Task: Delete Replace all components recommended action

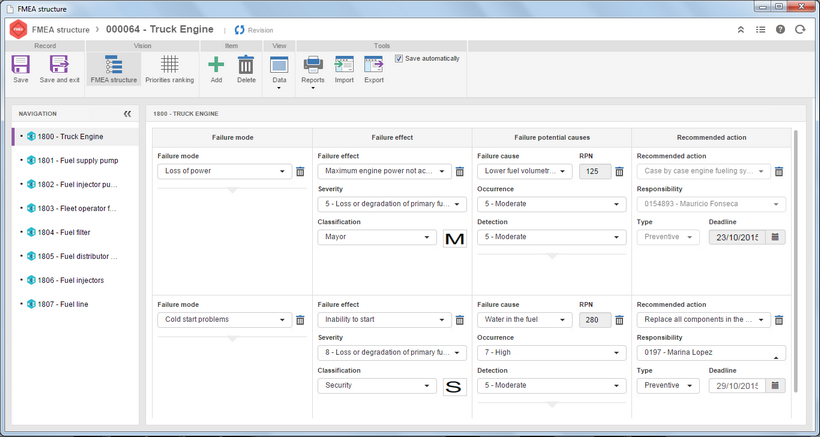Action: (x=779, y=320)
